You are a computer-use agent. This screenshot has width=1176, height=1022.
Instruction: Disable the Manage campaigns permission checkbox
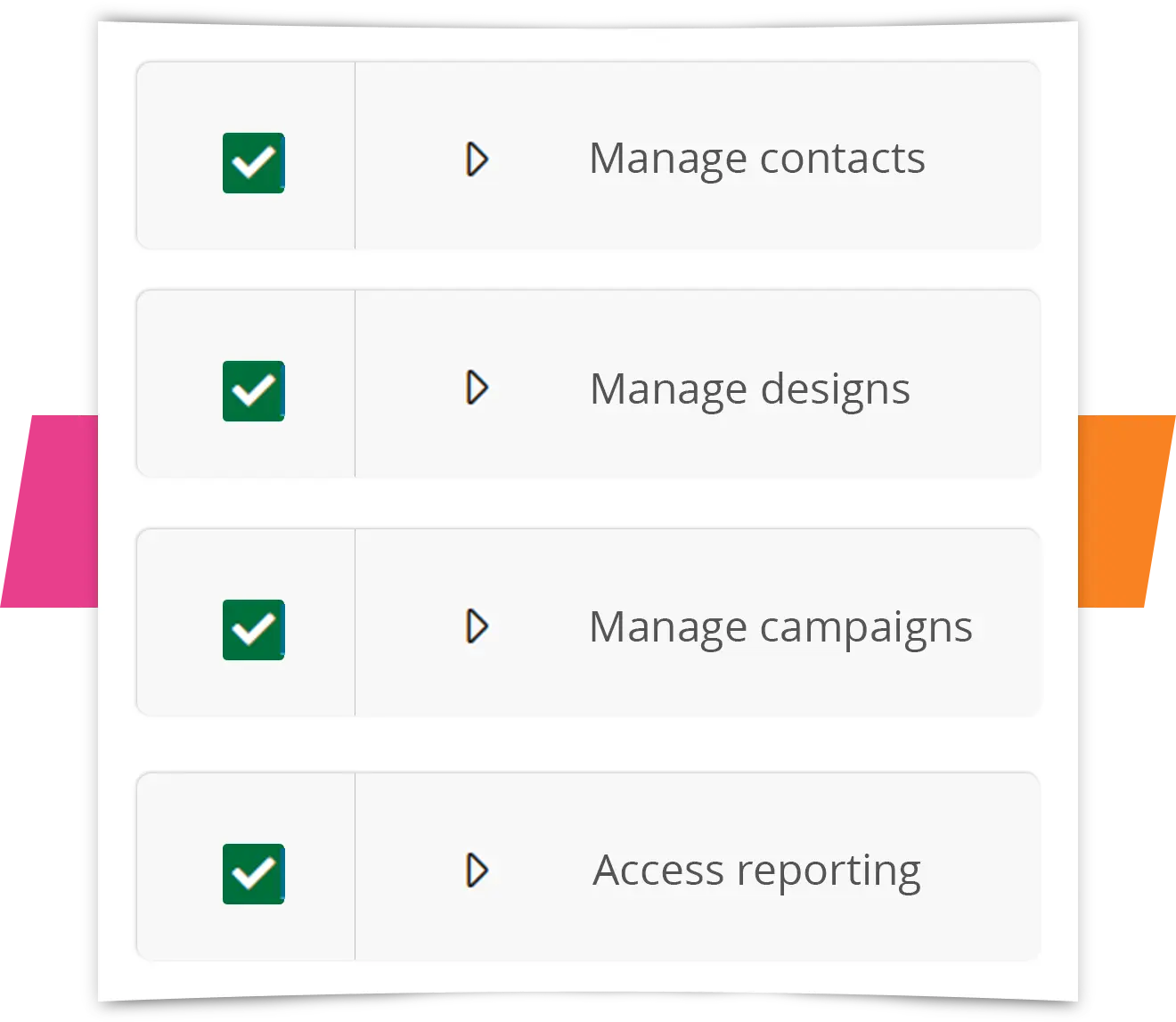coord(252,627)
